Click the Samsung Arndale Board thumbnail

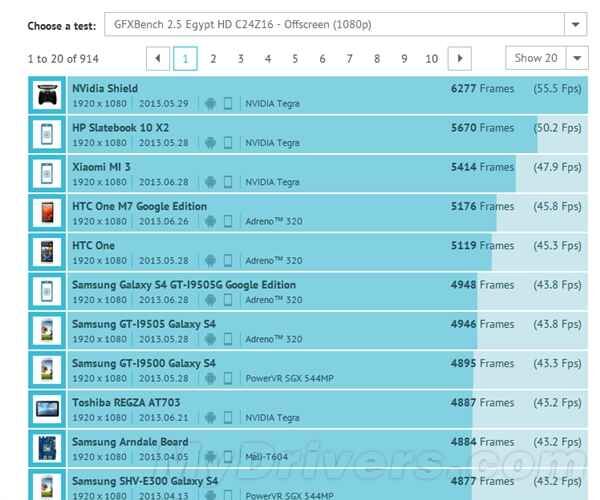[x=47, y=448]
